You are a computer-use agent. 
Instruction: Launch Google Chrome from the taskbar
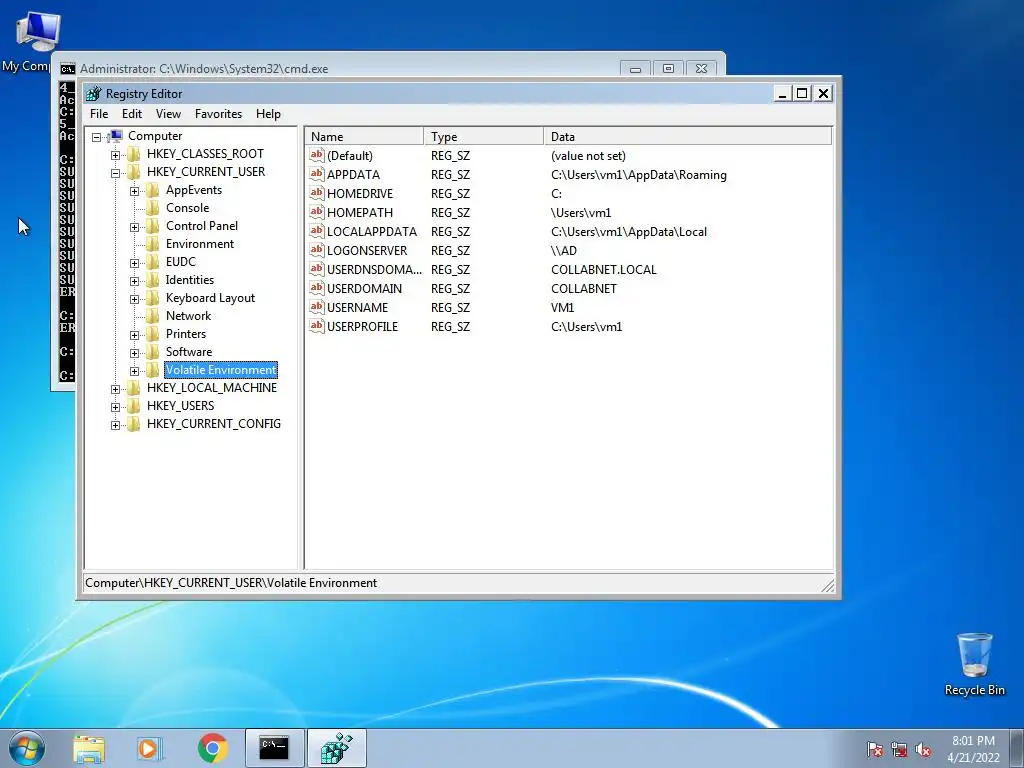point(213,748)
